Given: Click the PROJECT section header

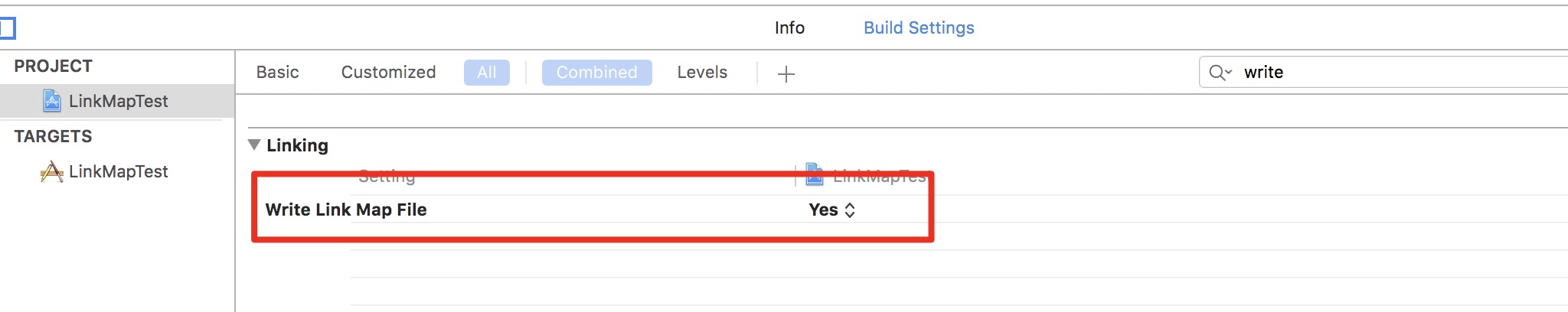Looking at the screenshot, I should click(53, 67).
